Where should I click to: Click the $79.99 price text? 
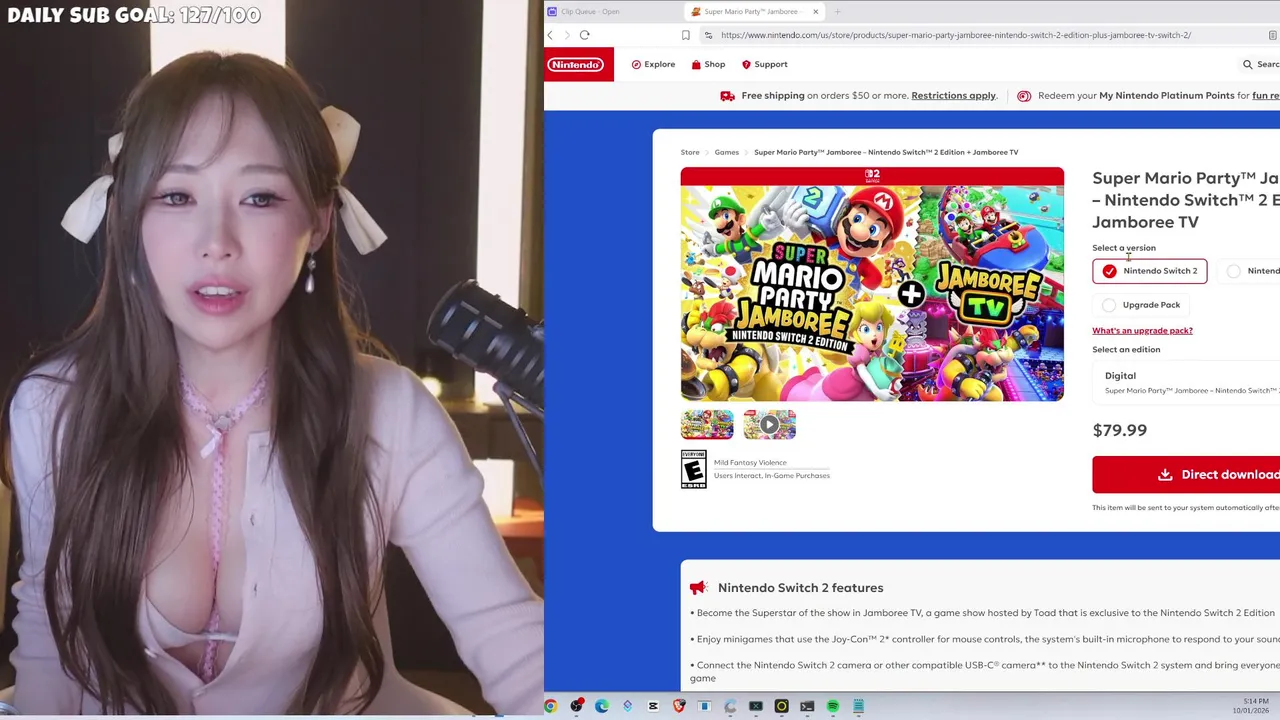pyautogui.click(x=1119, y=430)
